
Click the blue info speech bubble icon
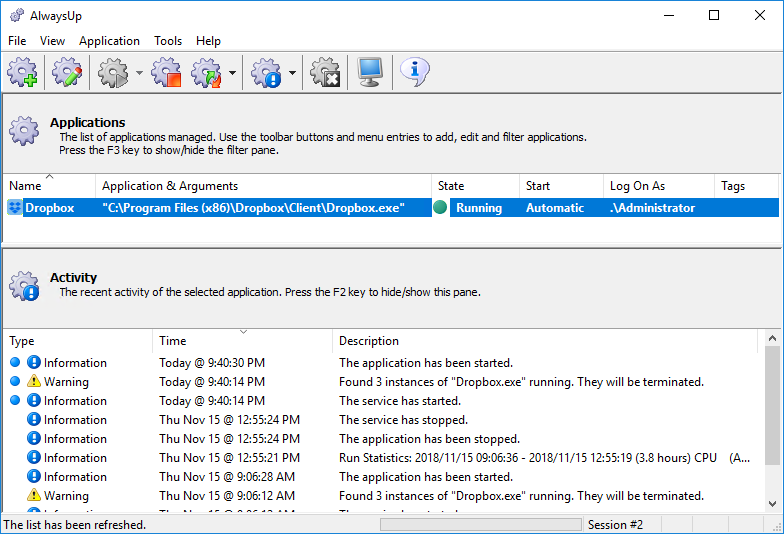(414, 72)
